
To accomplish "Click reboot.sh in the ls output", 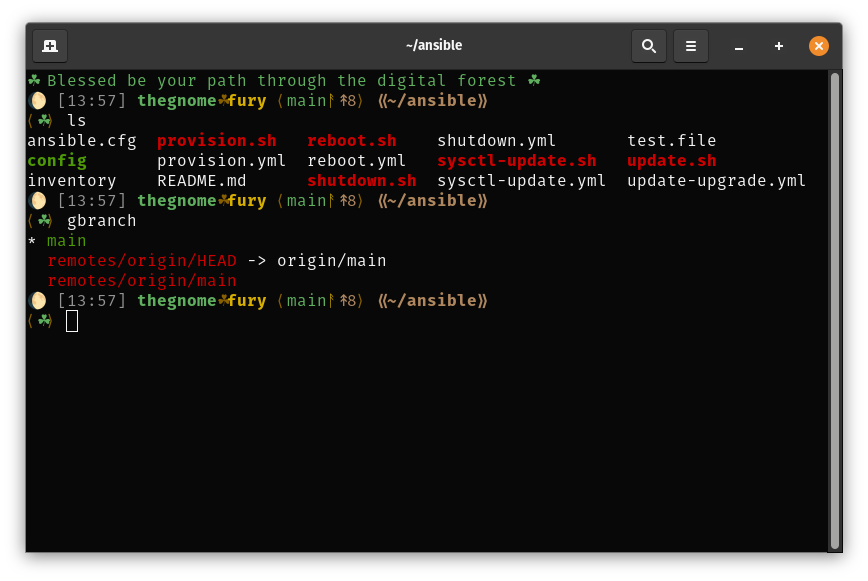I will click(352, 141).
